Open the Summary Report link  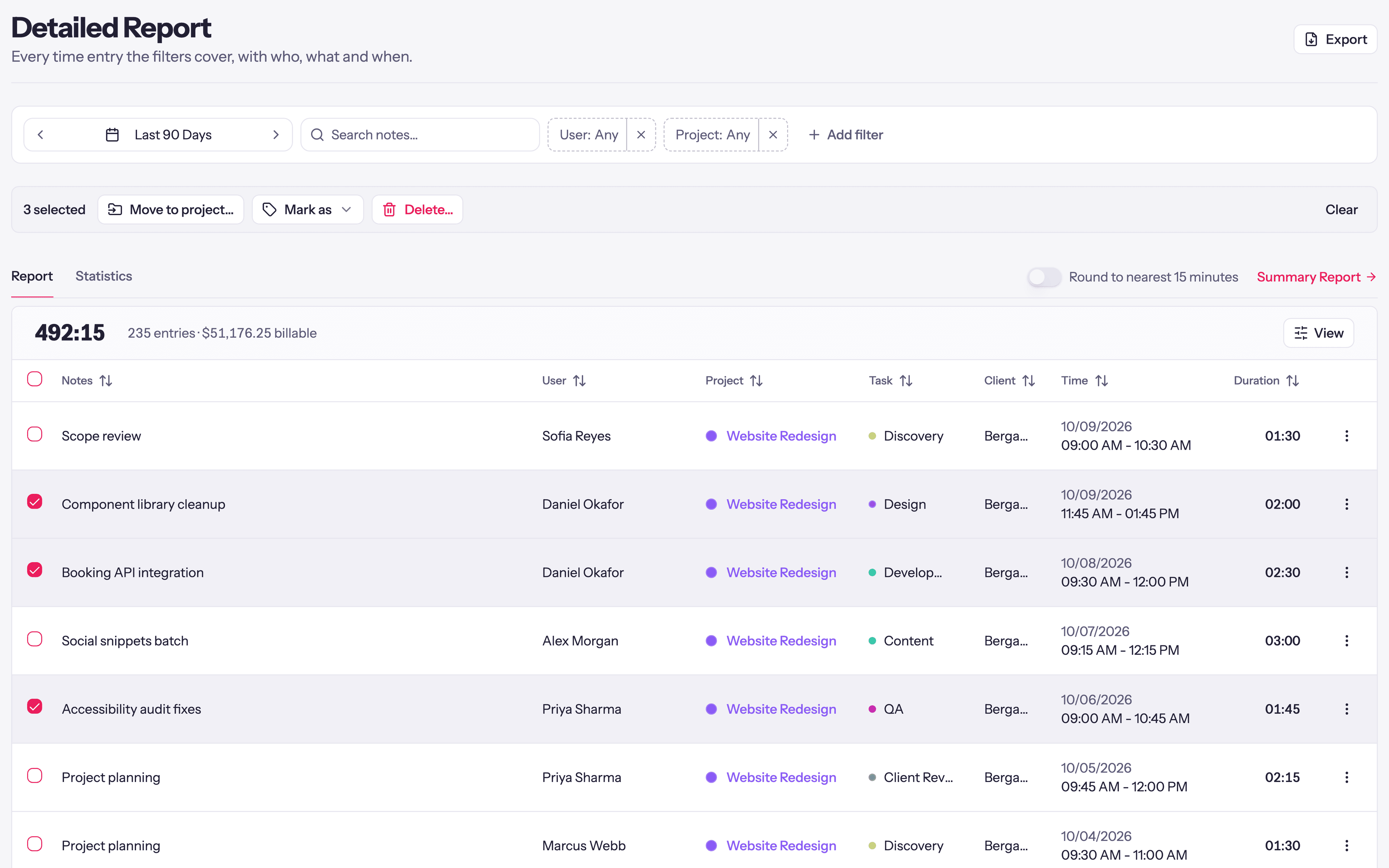click(1317, 277)
